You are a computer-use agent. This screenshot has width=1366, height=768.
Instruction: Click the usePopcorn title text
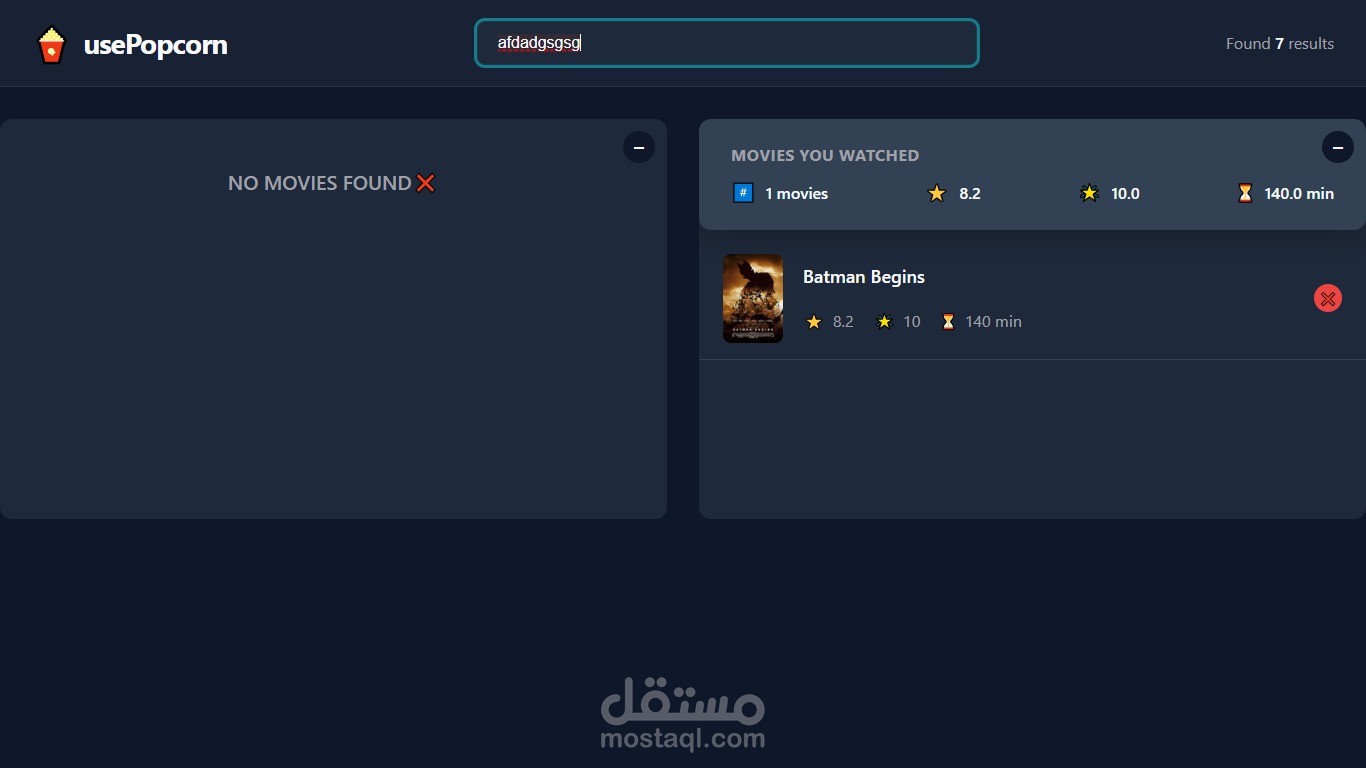click(156, 45)
